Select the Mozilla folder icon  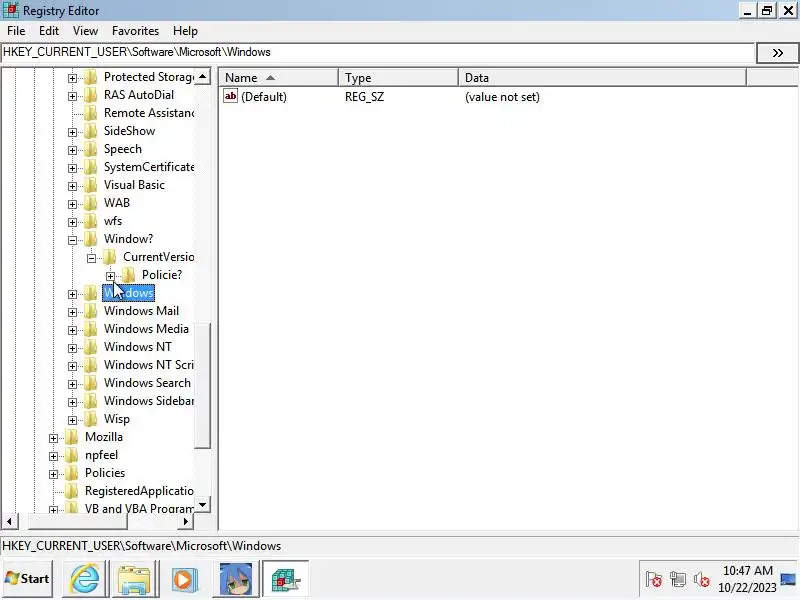pyautogui.click(x=72, y=437)
